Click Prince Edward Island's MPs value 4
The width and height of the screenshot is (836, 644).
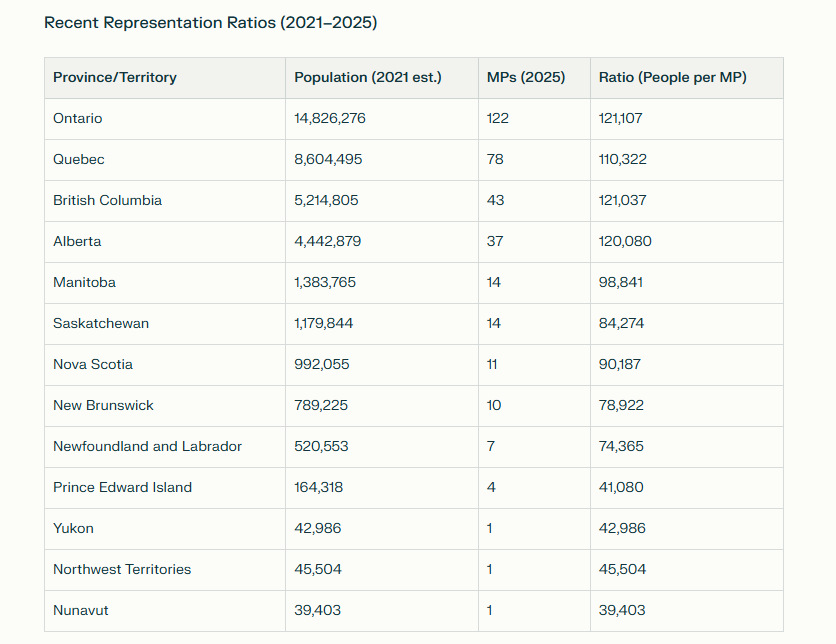[x=491, y=488]
